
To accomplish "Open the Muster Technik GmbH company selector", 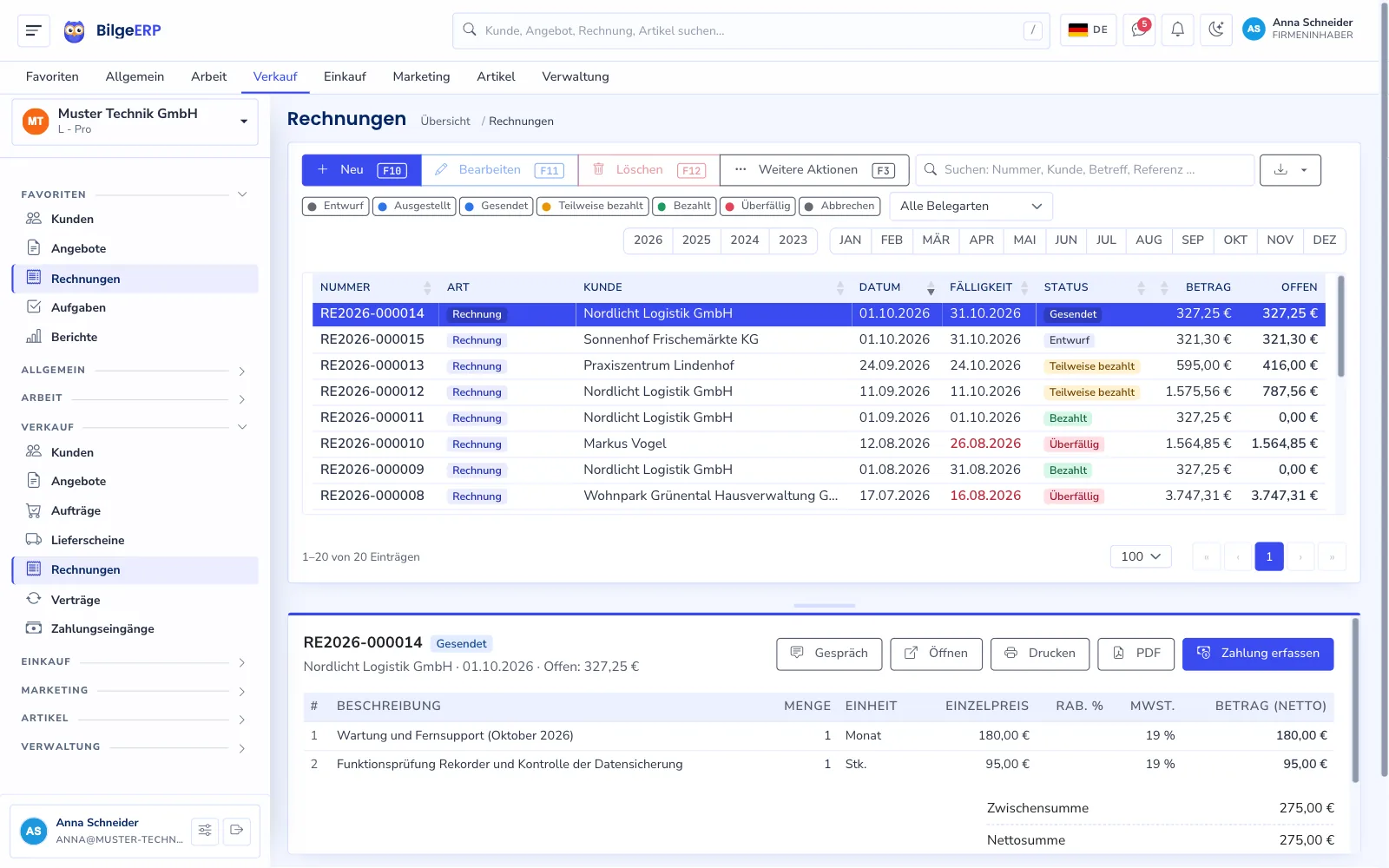I will 135,122.
